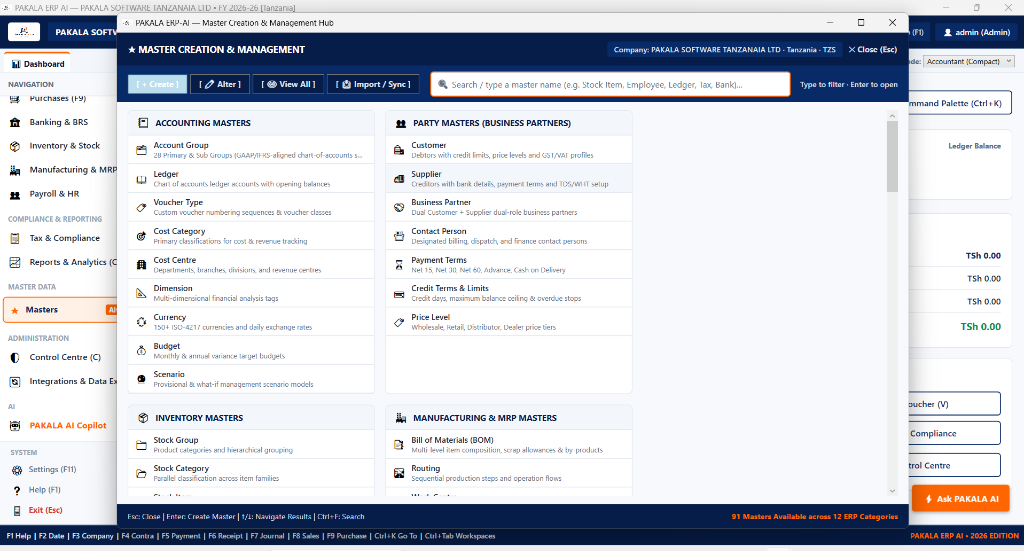
Task: Click the user avatar icon beside admin
Action: click(x=948, y=32)
